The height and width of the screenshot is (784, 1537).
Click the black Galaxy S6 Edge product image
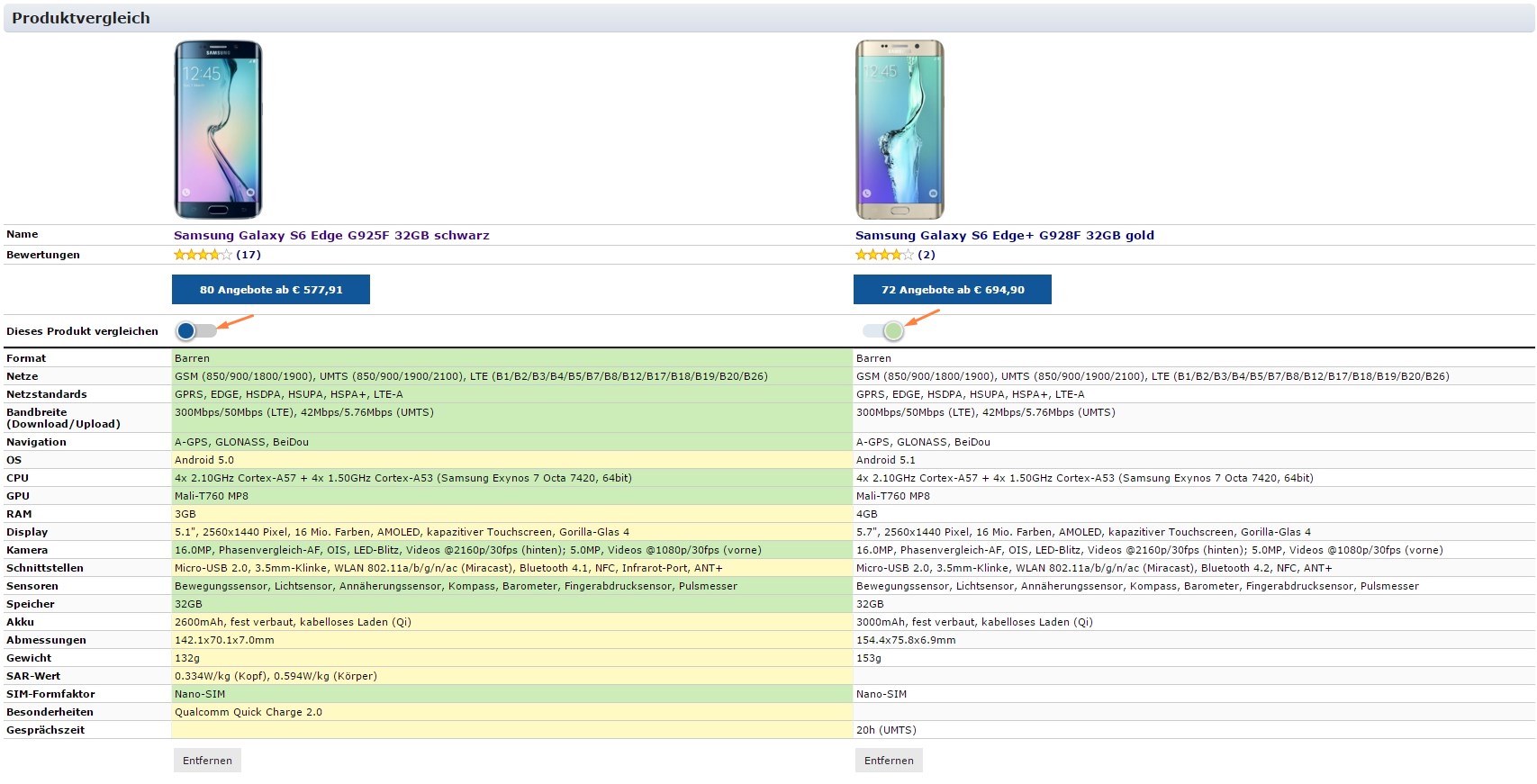(218, 130)
